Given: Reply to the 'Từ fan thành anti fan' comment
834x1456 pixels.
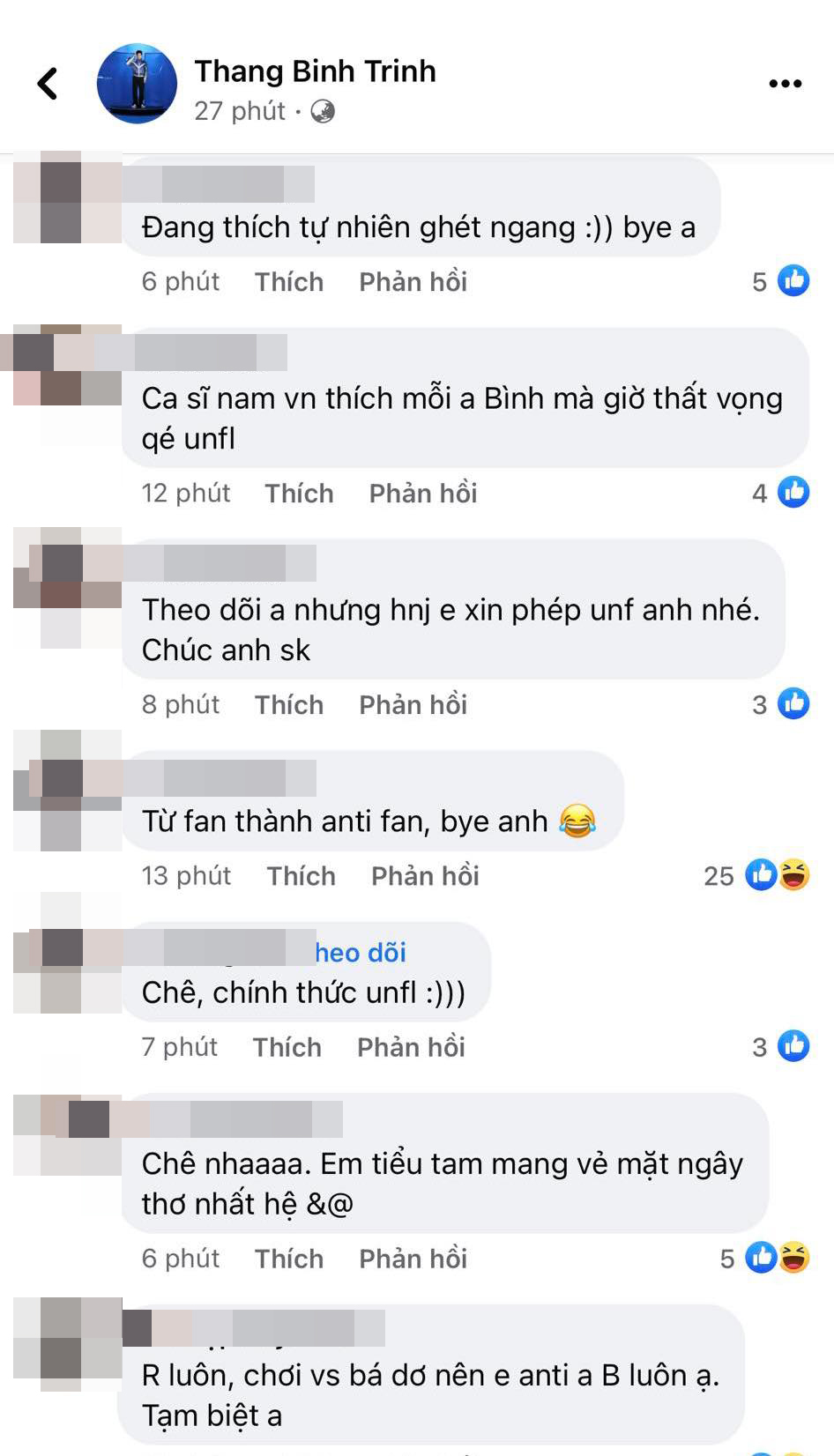Looking at the screenshot, I should 425,876.
